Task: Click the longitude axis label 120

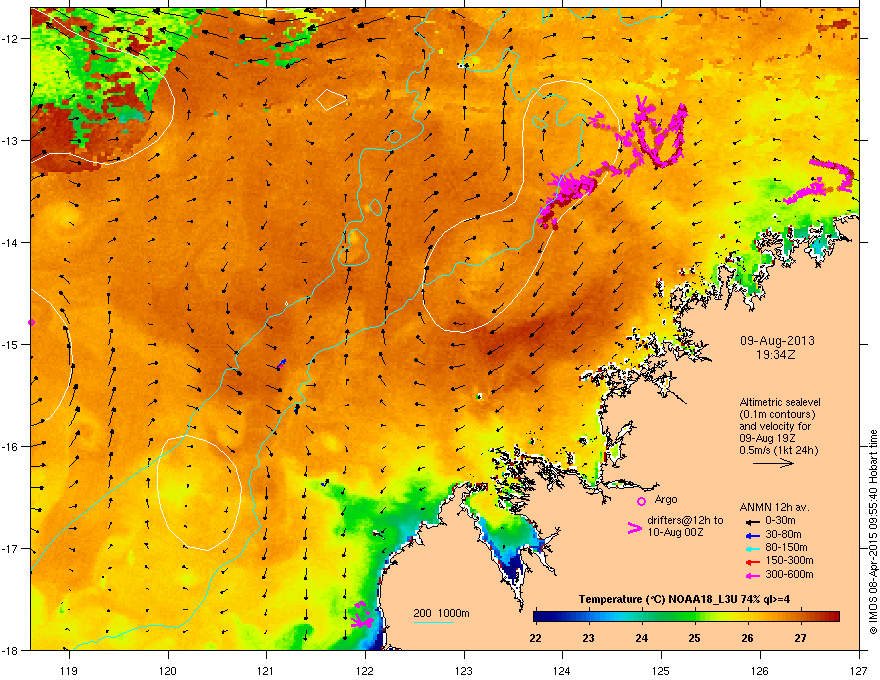Action: pyautogui.click(x=168, y=670)
